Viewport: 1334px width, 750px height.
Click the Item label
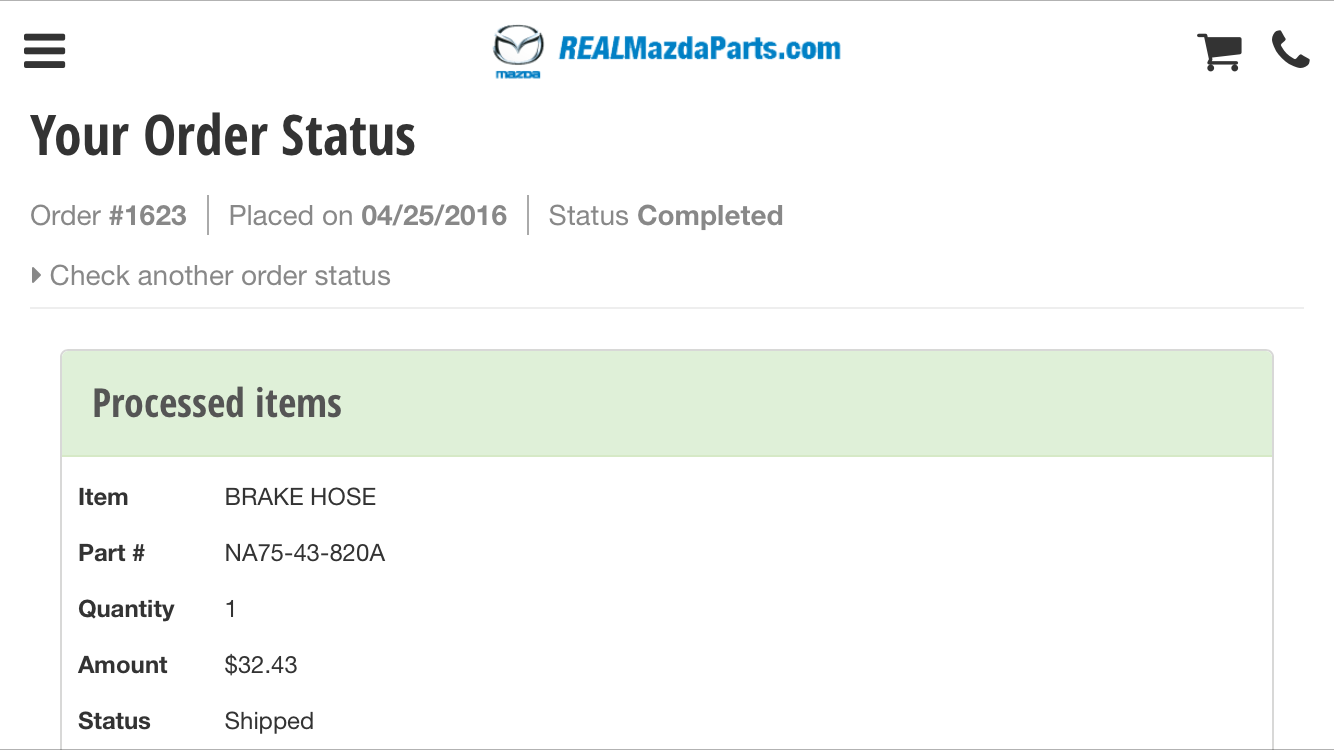tap(103, 497)
